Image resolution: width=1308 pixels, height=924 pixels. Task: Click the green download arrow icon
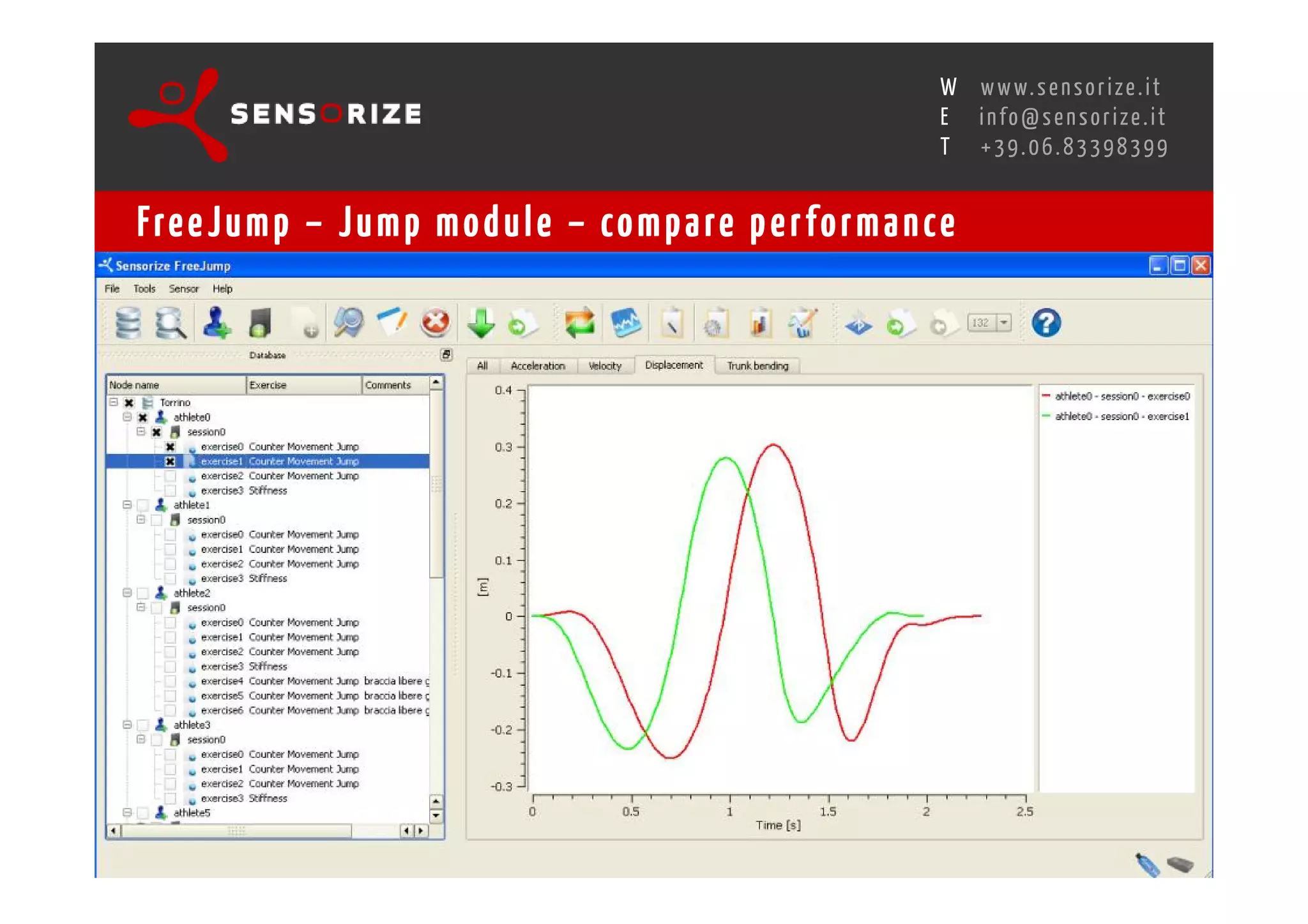pos(480,322)
